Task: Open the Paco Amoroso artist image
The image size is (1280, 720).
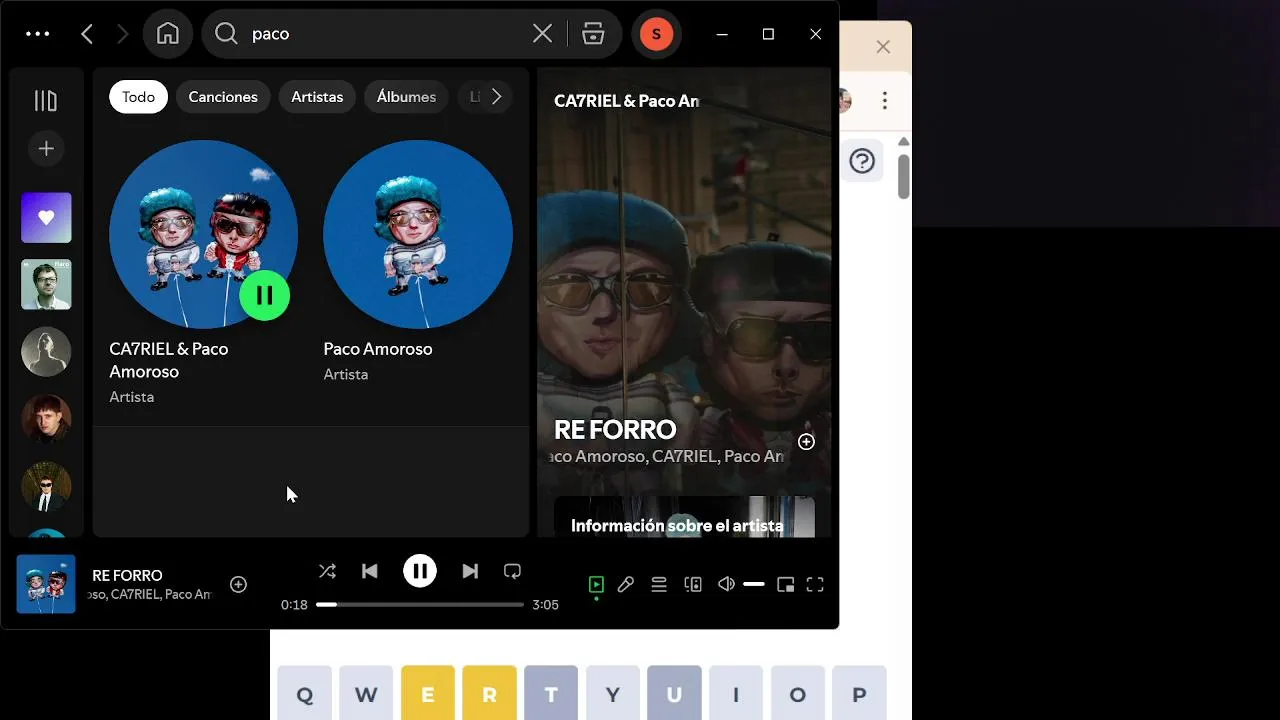Action: coord(418,234)
